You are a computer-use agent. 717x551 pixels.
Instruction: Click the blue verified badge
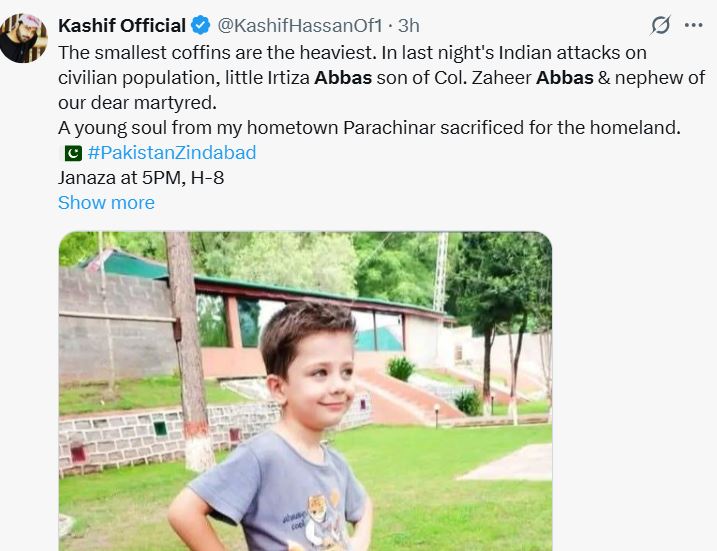[200, 26]
